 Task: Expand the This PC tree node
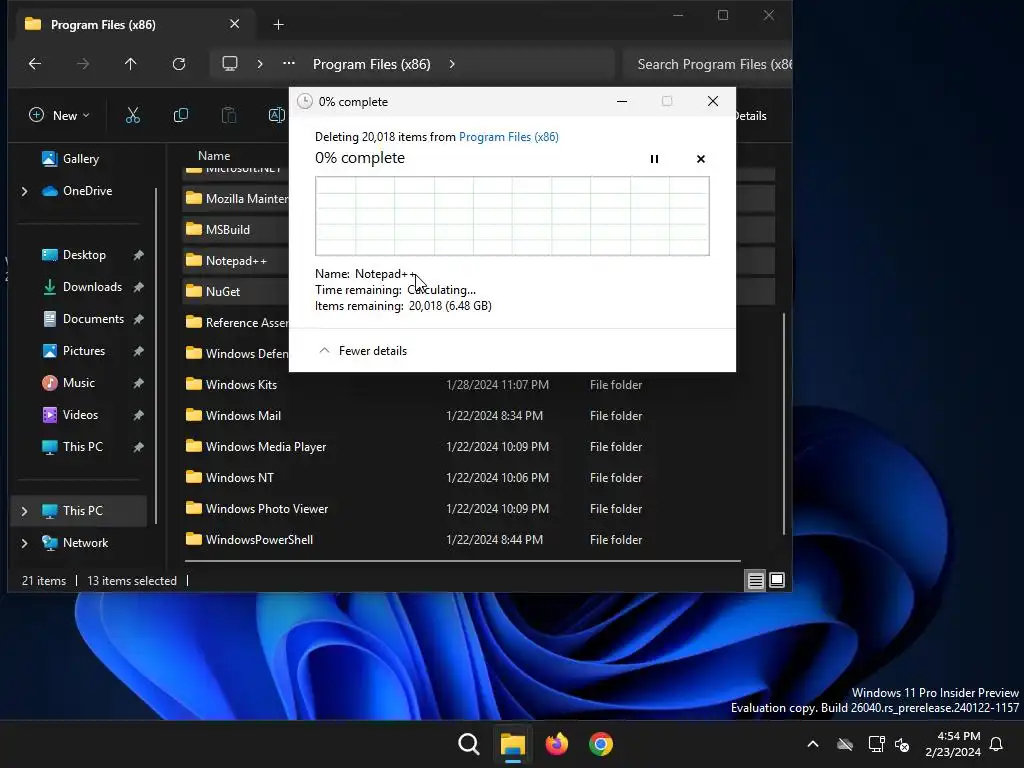click(x=25, y=511)
